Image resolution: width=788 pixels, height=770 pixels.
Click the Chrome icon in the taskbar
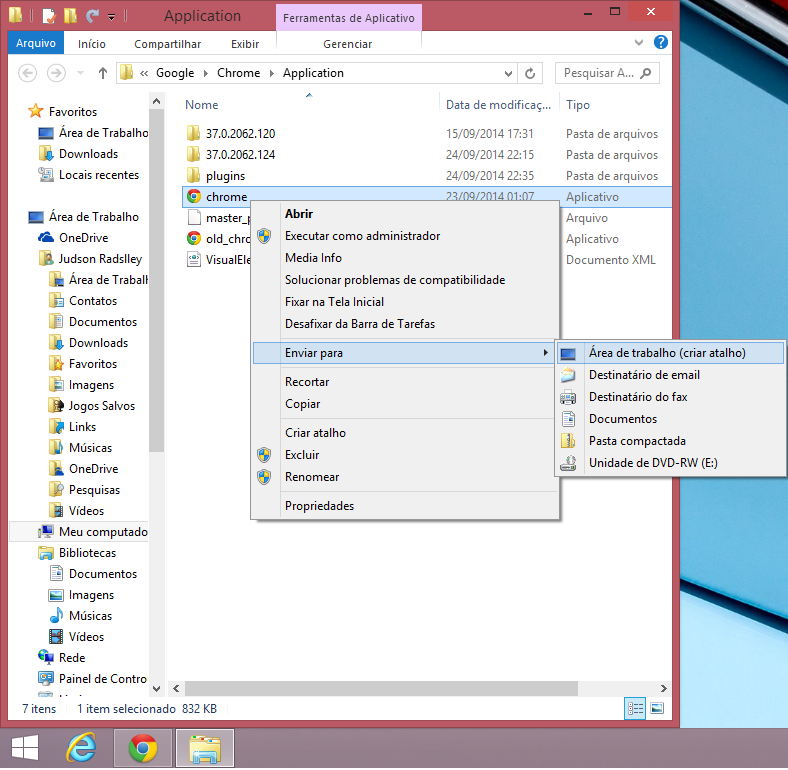[x=143, y=748]
